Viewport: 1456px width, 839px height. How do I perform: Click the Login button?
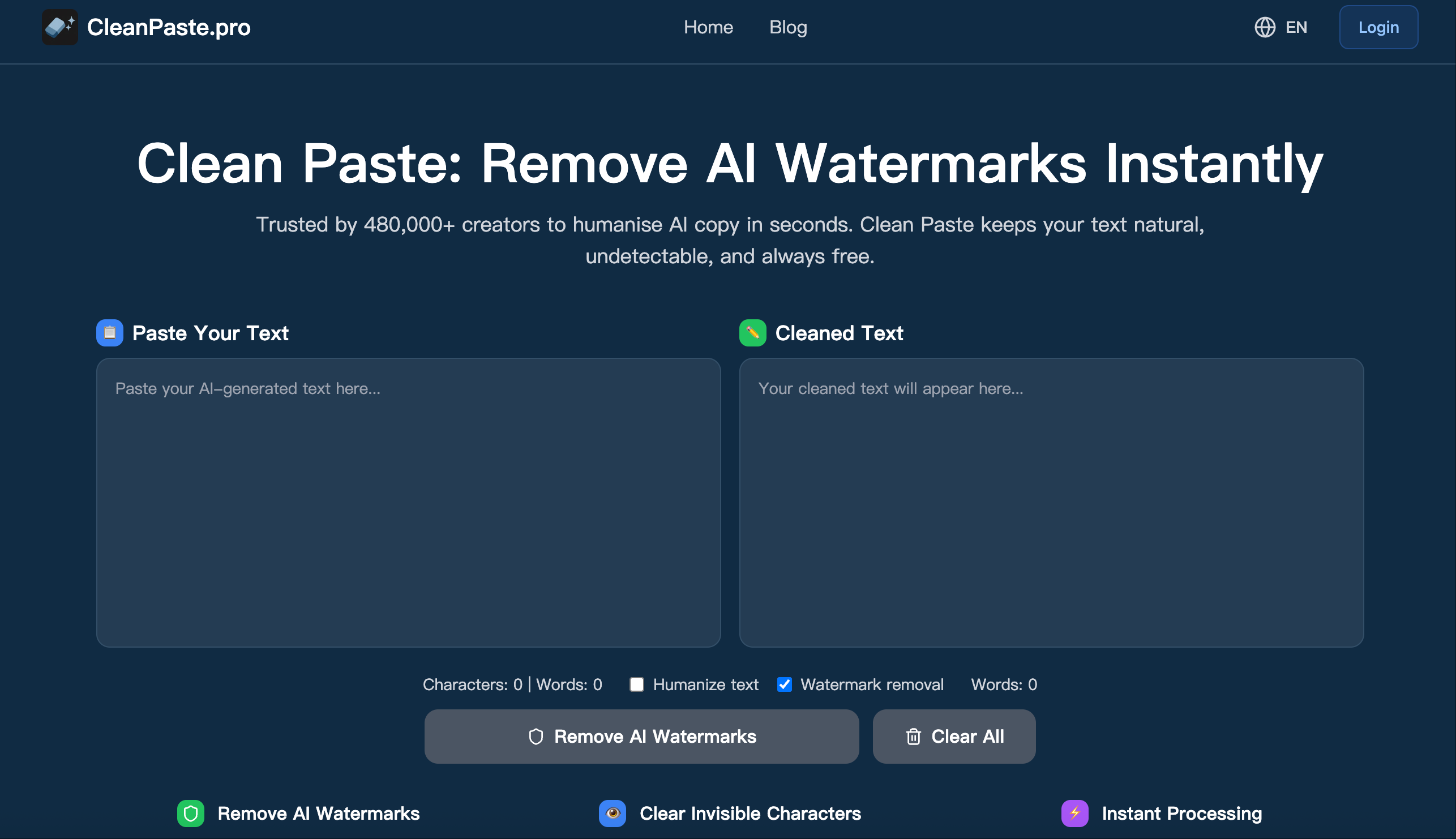tap(1378, 27)
